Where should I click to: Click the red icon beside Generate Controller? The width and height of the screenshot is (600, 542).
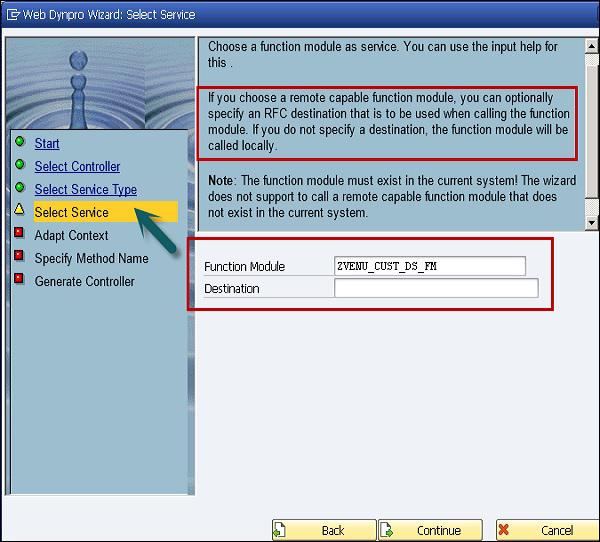pyautogui.click(x=19, y=278)
